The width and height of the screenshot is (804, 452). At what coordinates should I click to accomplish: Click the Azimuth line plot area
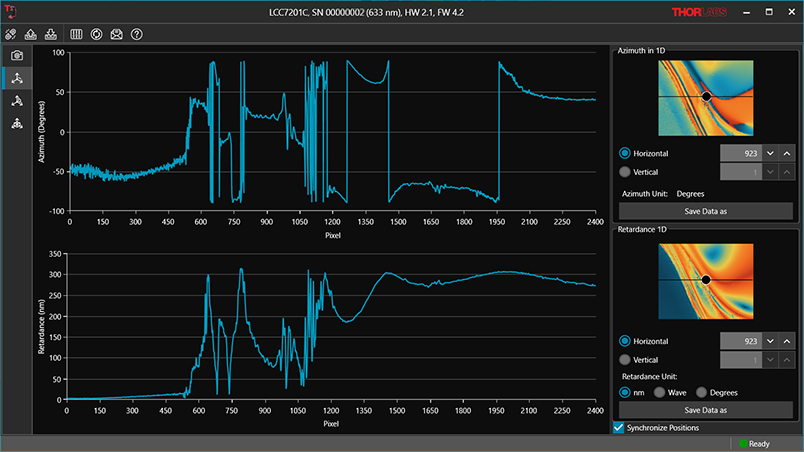coord(332,132)
